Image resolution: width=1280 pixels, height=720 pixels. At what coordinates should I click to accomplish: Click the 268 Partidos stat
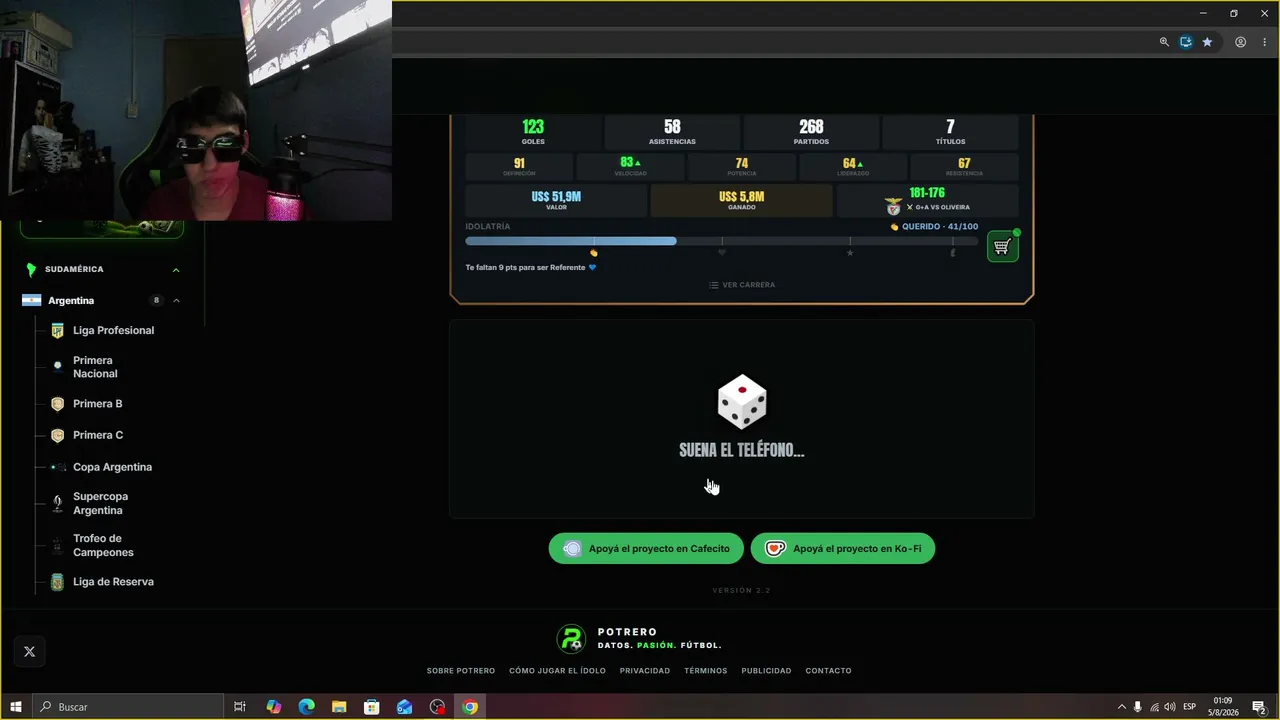[x=811, y=132]
